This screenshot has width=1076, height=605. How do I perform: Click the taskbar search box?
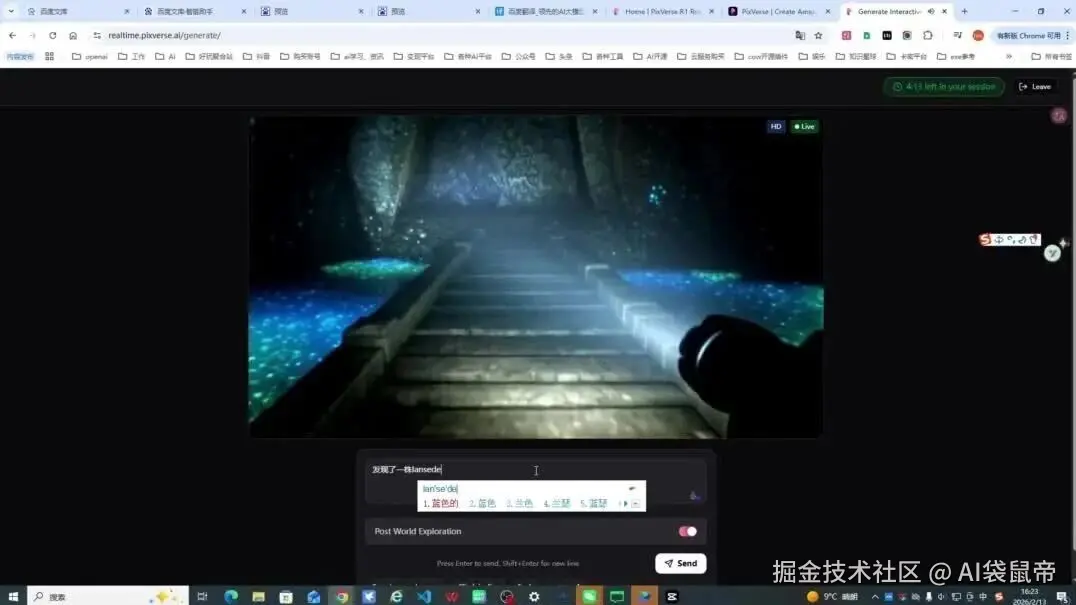(x=108, y=596)
